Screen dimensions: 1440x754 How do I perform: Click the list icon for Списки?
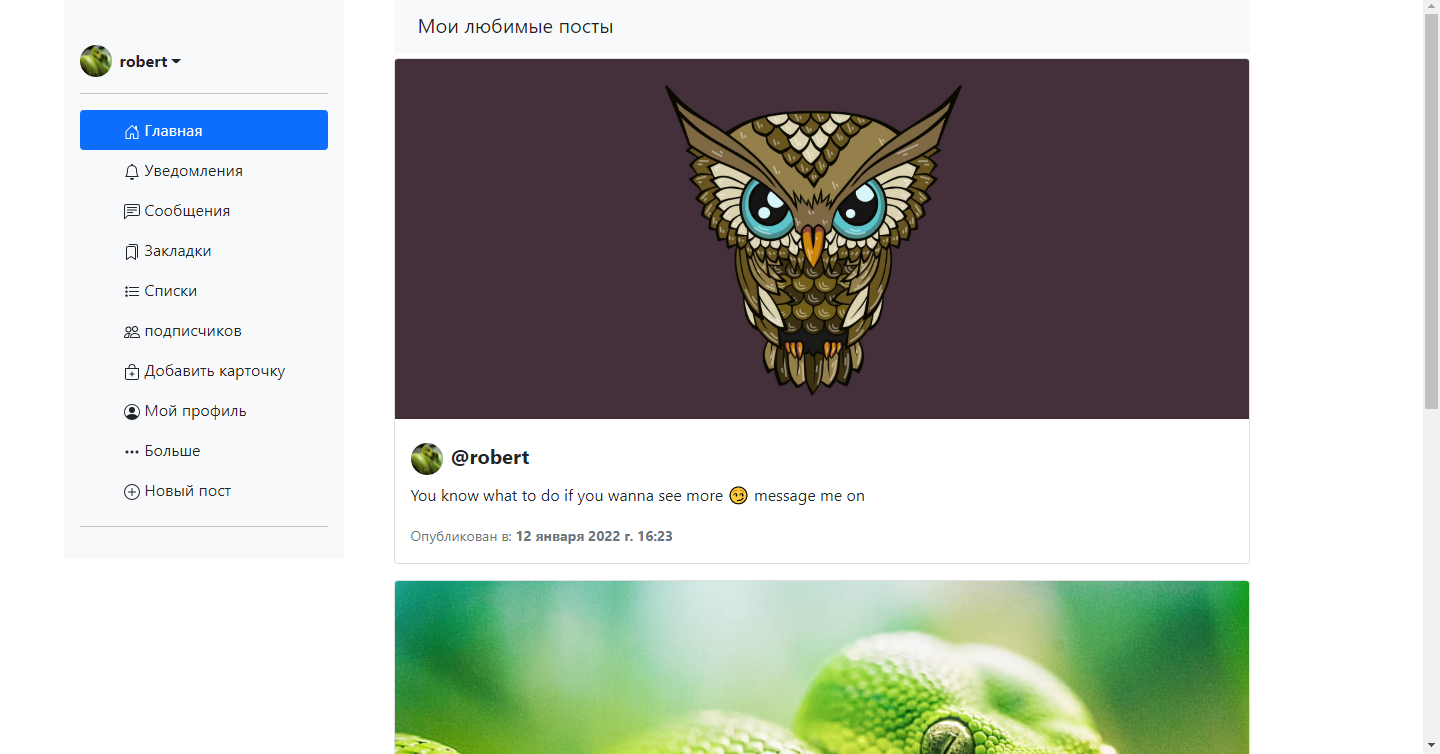pos(132,291)
